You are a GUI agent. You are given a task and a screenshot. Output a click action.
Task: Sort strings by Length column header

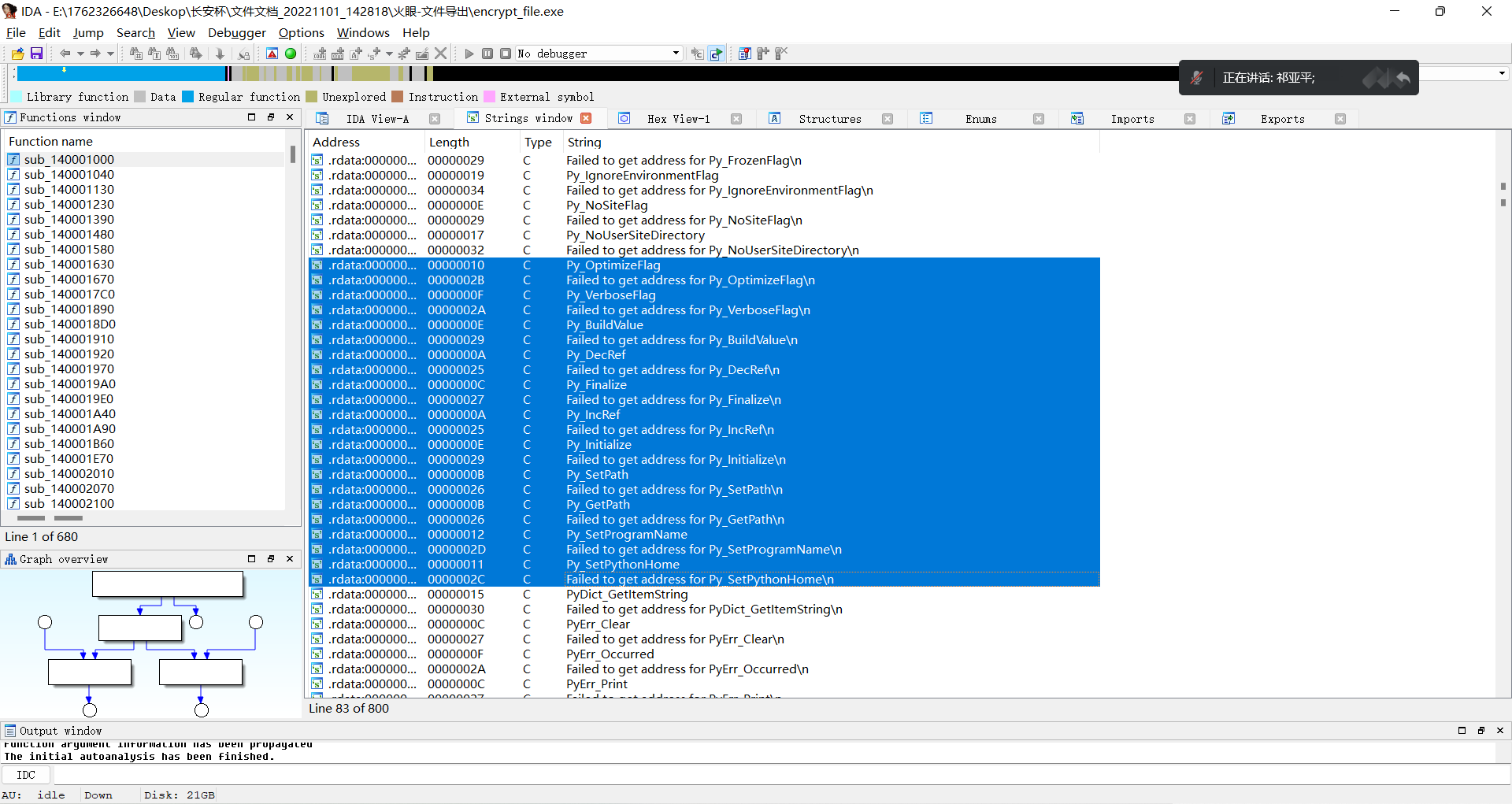[472, 142]
